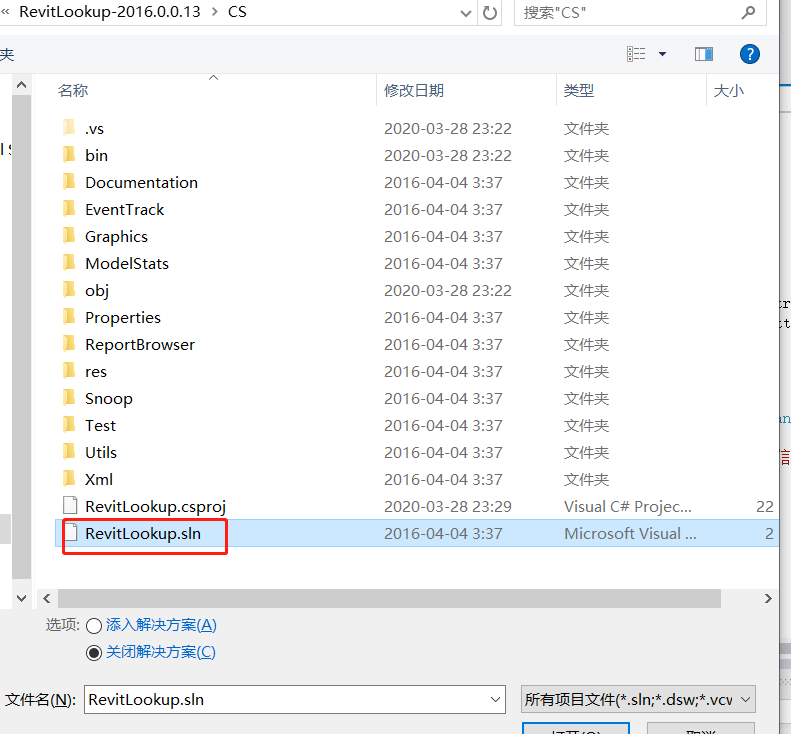Select the .vs folder icon
791x734 pixels.
click(x=69, y=128)
